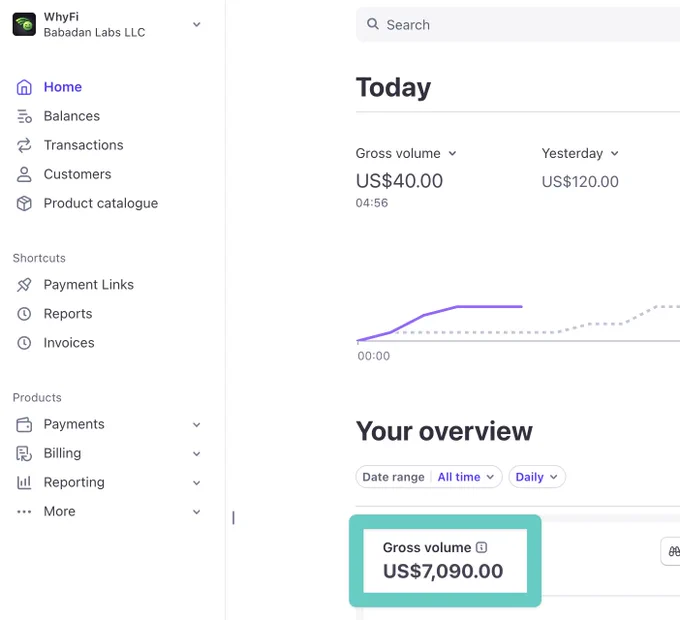Click the Product catalogue box icon
Screen dimensions: 680x620
(24, 203)
